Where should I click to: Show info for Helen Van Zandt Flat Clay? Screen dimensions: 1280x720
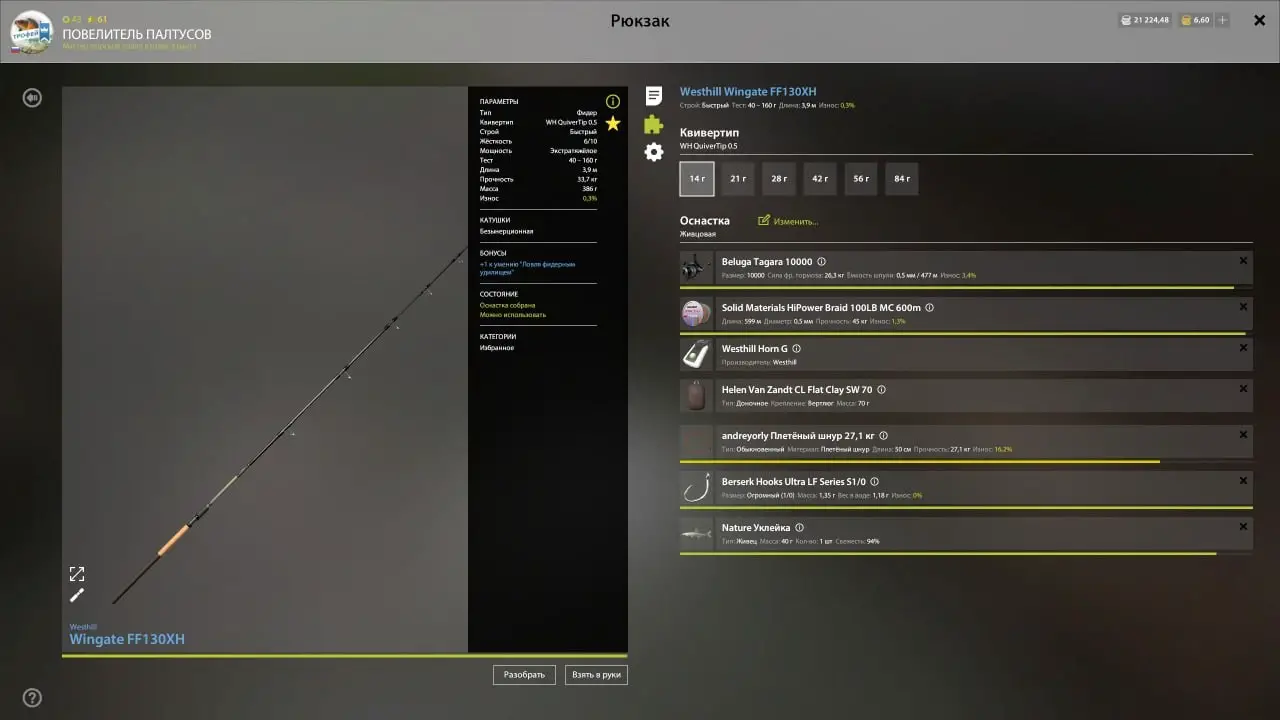pyautogui.click(x=881, y=390)
